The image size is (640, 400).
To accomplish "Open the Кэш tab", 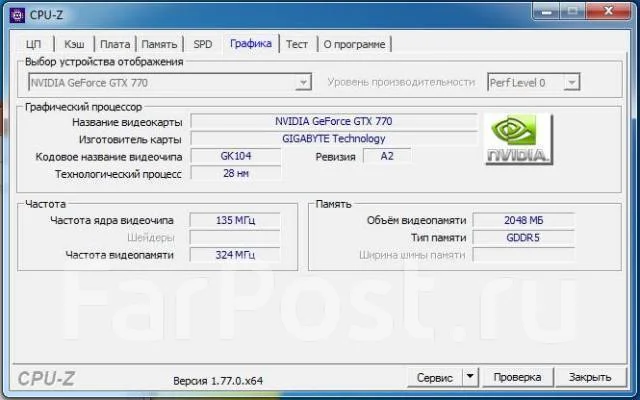I will pos(74,44).
